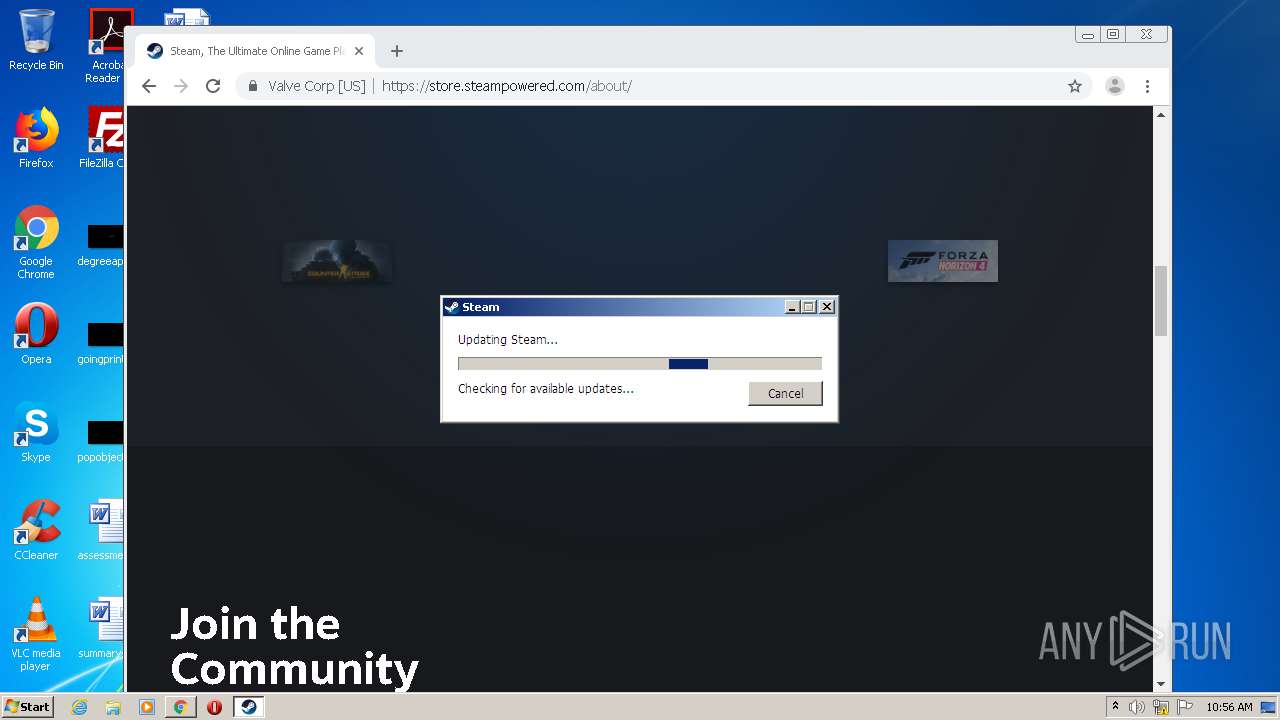This screenshot has width=1280, height=720.
Task: Reload the Steam about page
Action: [213, 86]
